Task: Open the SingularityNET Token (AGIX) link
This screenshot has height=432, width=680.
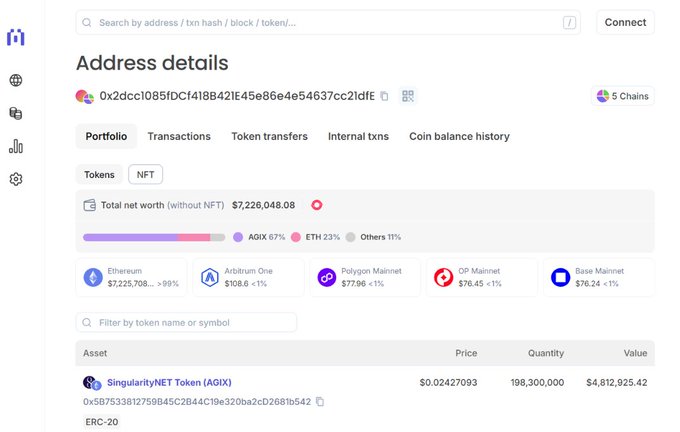Action: 169,383
